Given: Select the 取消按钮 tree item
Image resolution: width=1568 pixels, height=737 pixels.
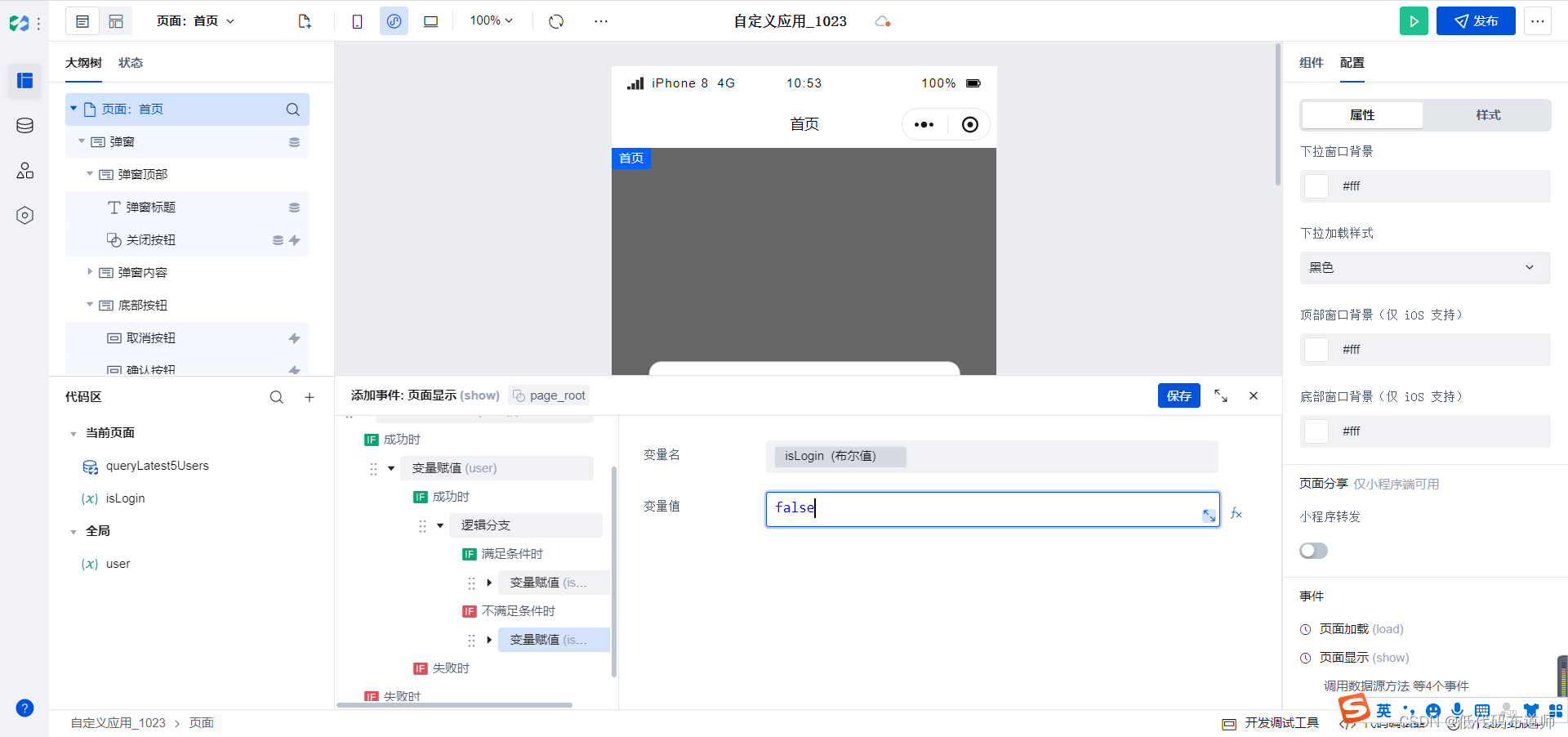Looking at the screenshot, I should pos(187,338).
